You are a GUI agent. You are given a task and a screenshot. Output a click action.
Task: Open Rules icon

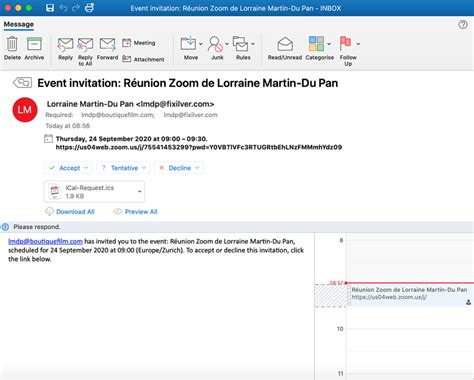(x=240, y=44)
